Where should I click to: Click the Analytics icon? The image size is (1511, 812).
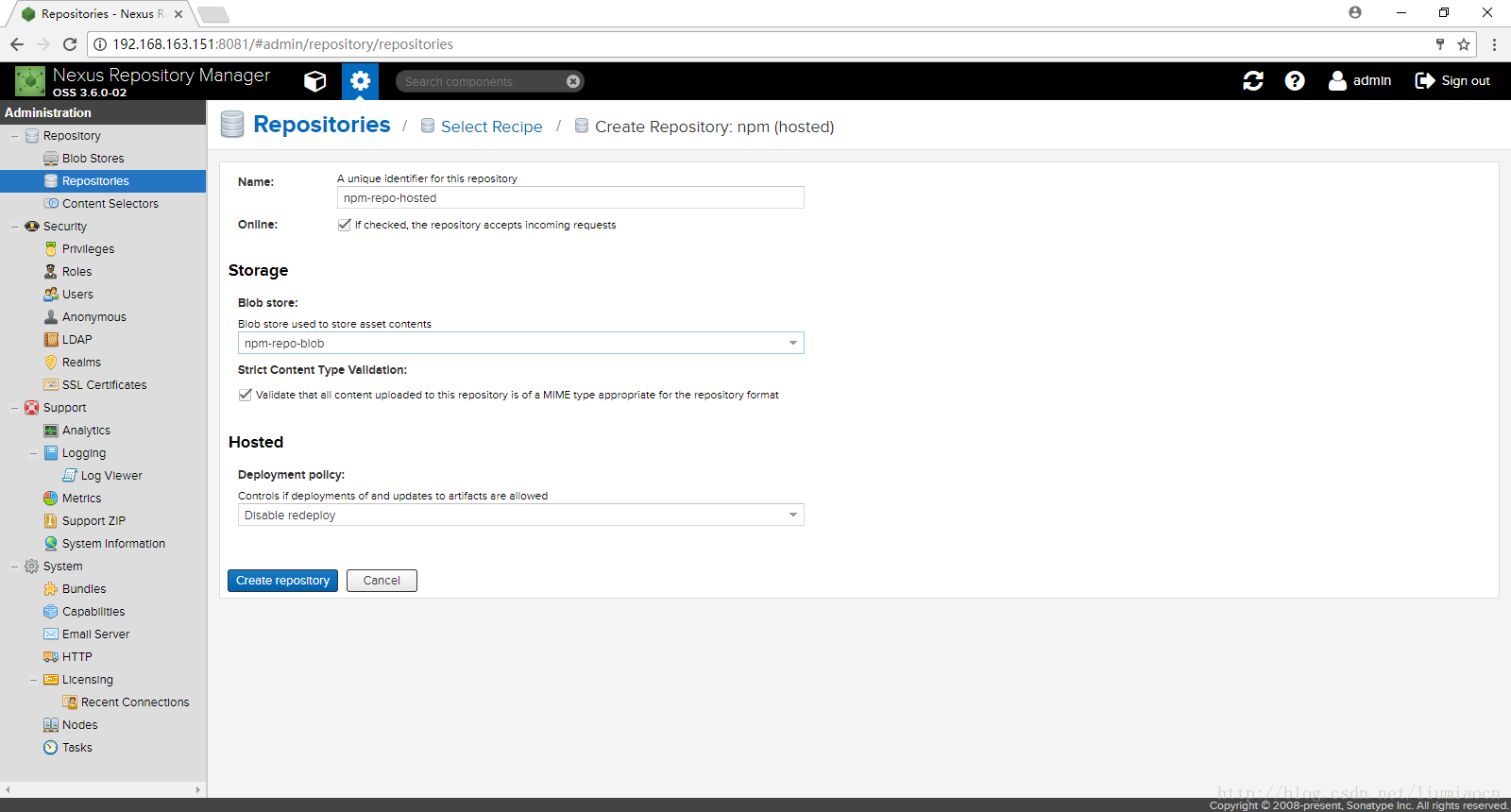(51, 431)
